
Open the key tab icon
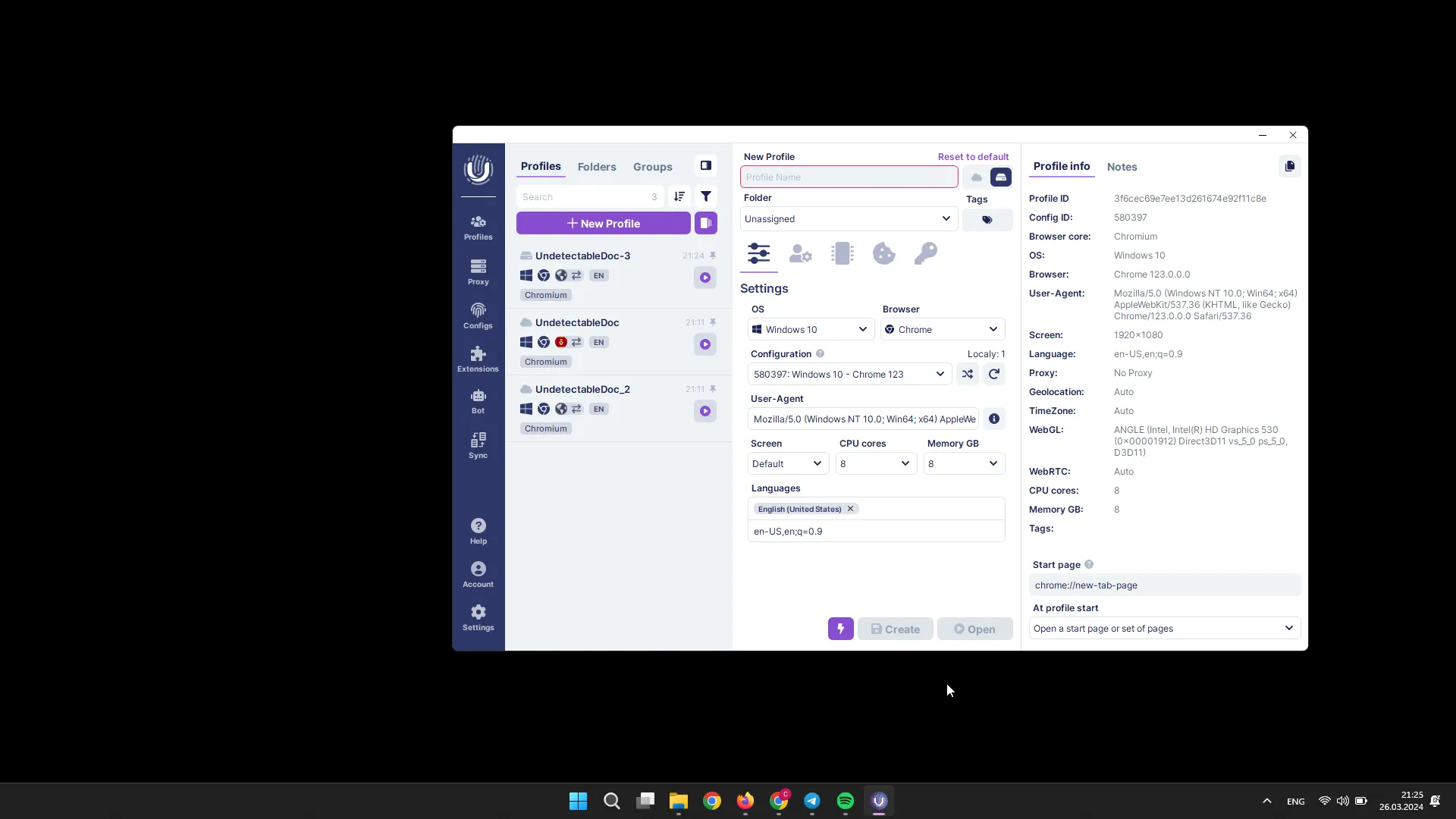point(925,253)
